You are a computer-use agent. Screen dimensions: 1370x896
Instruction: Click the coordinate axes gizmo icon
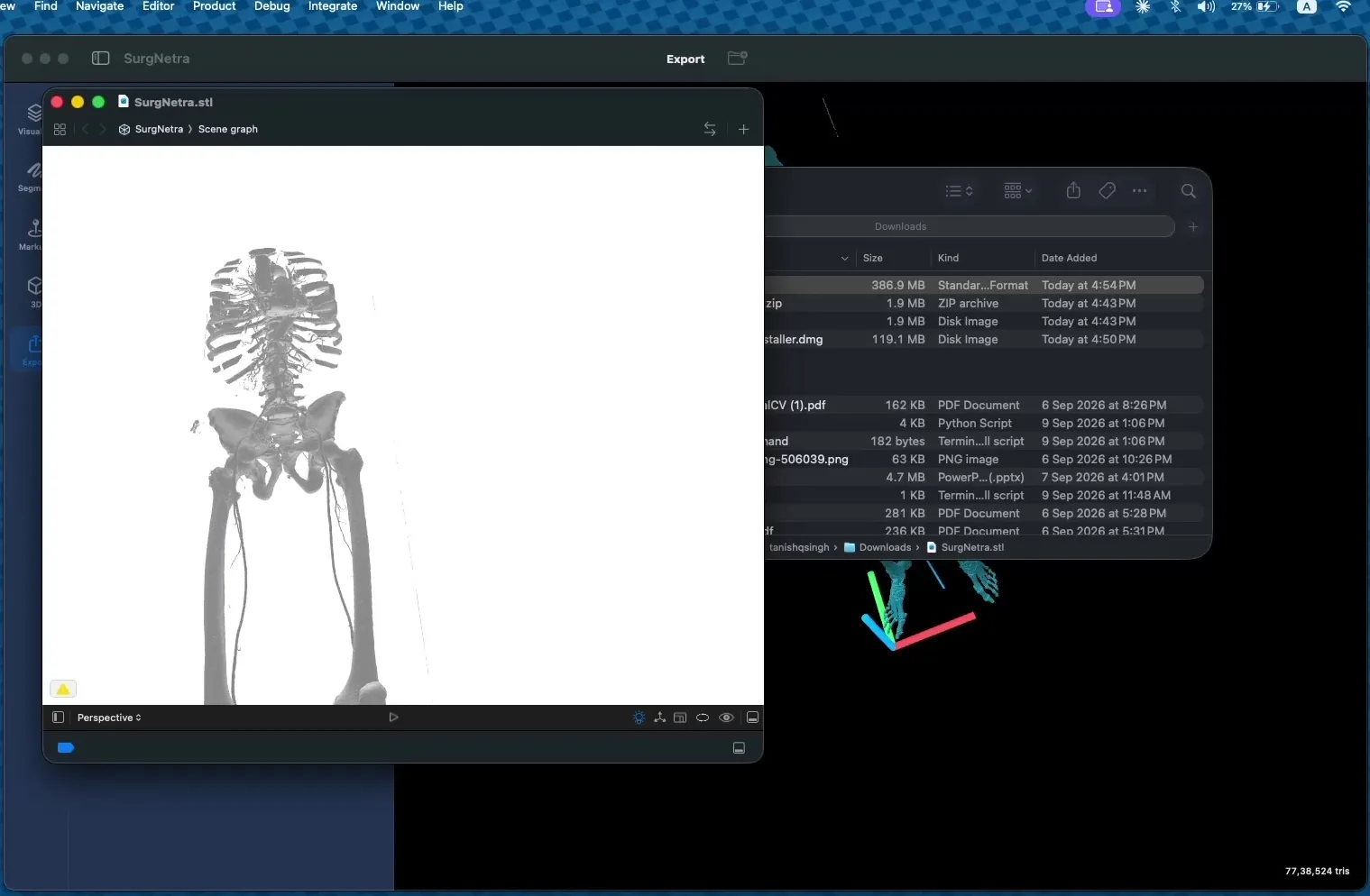tap(660, 718)
